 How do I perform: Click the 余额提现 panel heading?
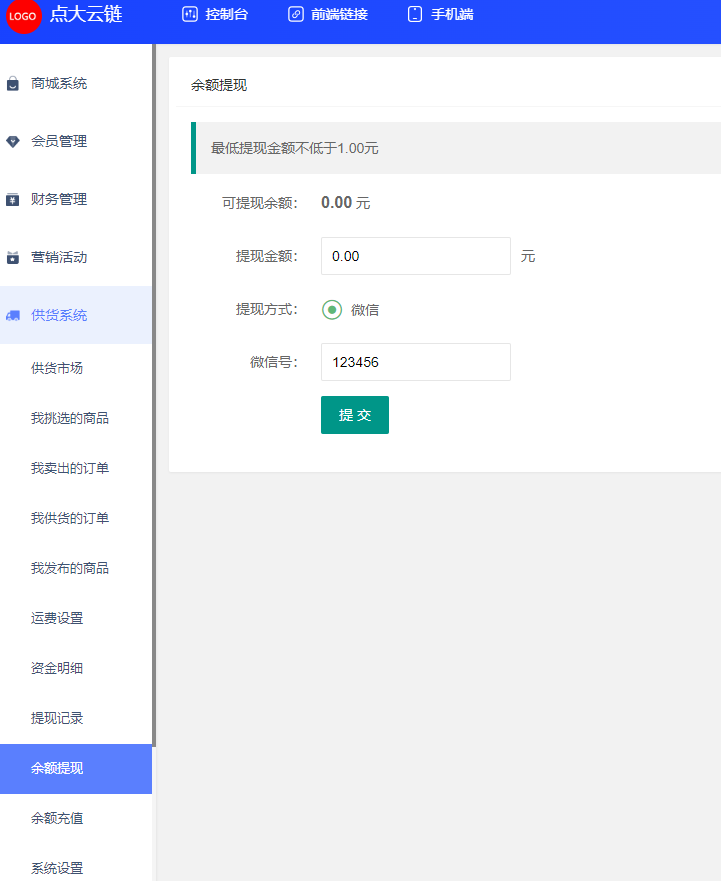pyautogui.click(x=219, y=85)
